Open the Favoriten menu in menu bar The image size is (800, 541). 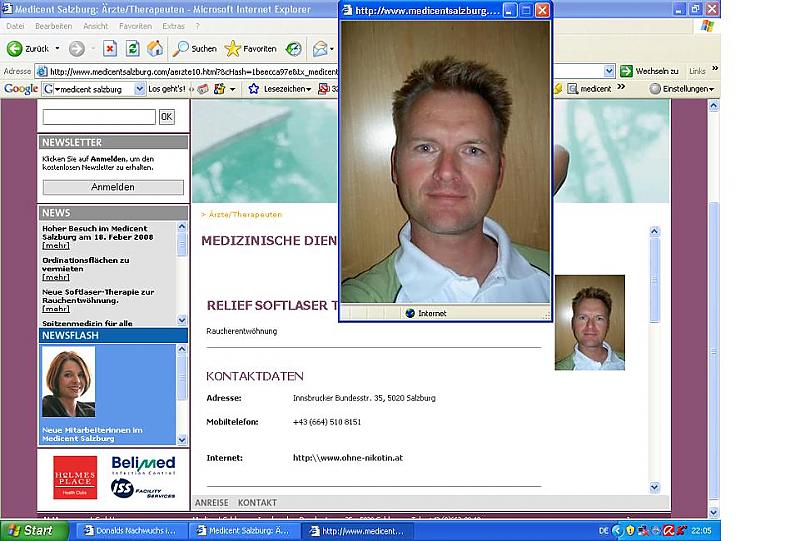coord(135,25)
